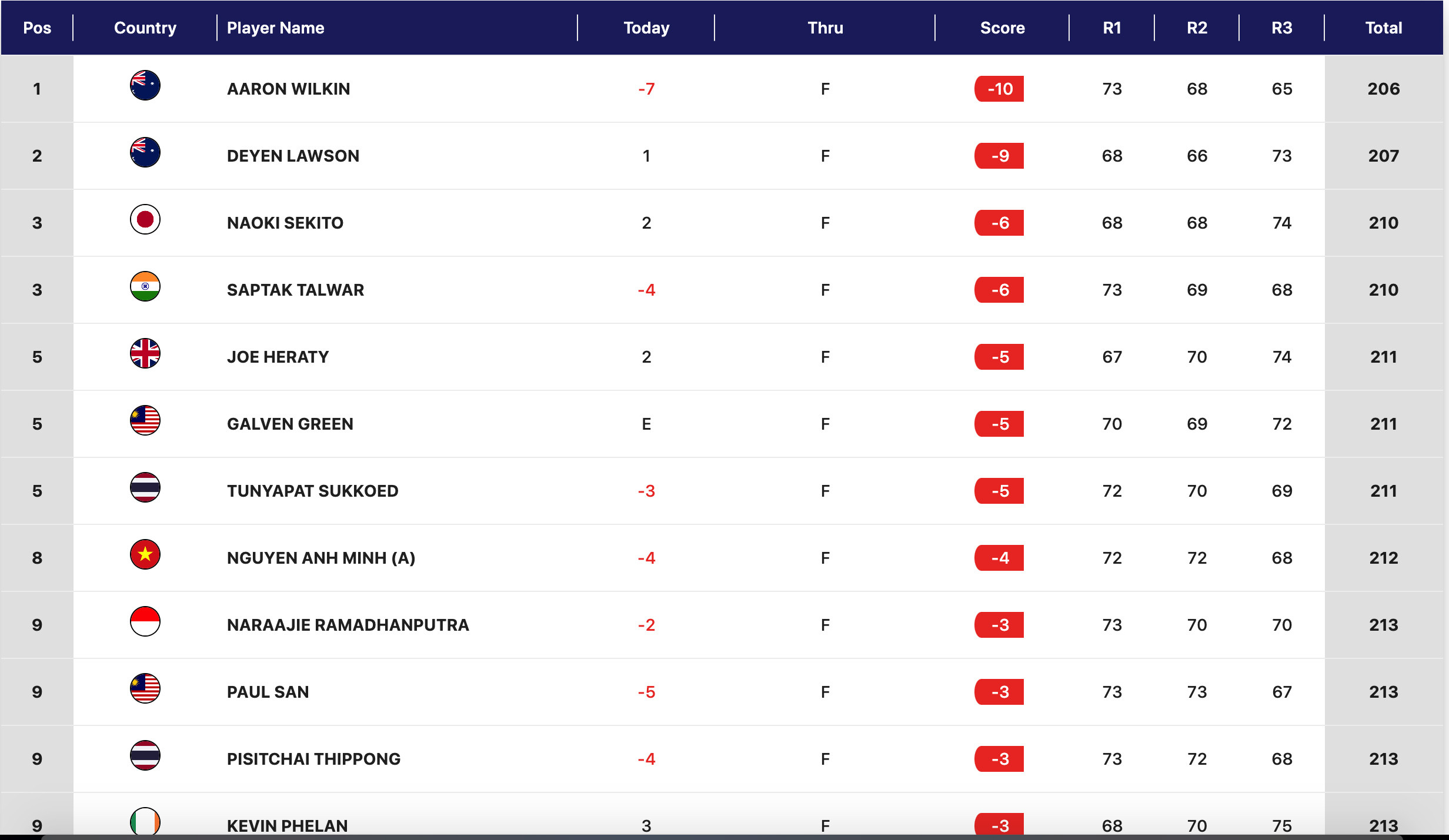Click the red -10 score badge
This screenshot has width=1449, height=840.
pos(999,89)
